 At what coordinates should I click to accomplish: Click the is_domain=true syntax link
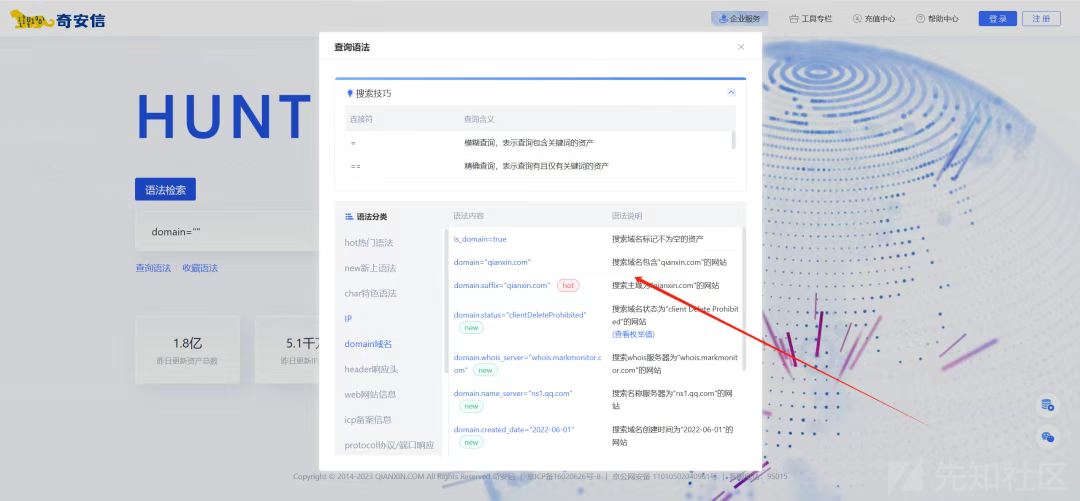pyautogui.click(x=480, y=239)
